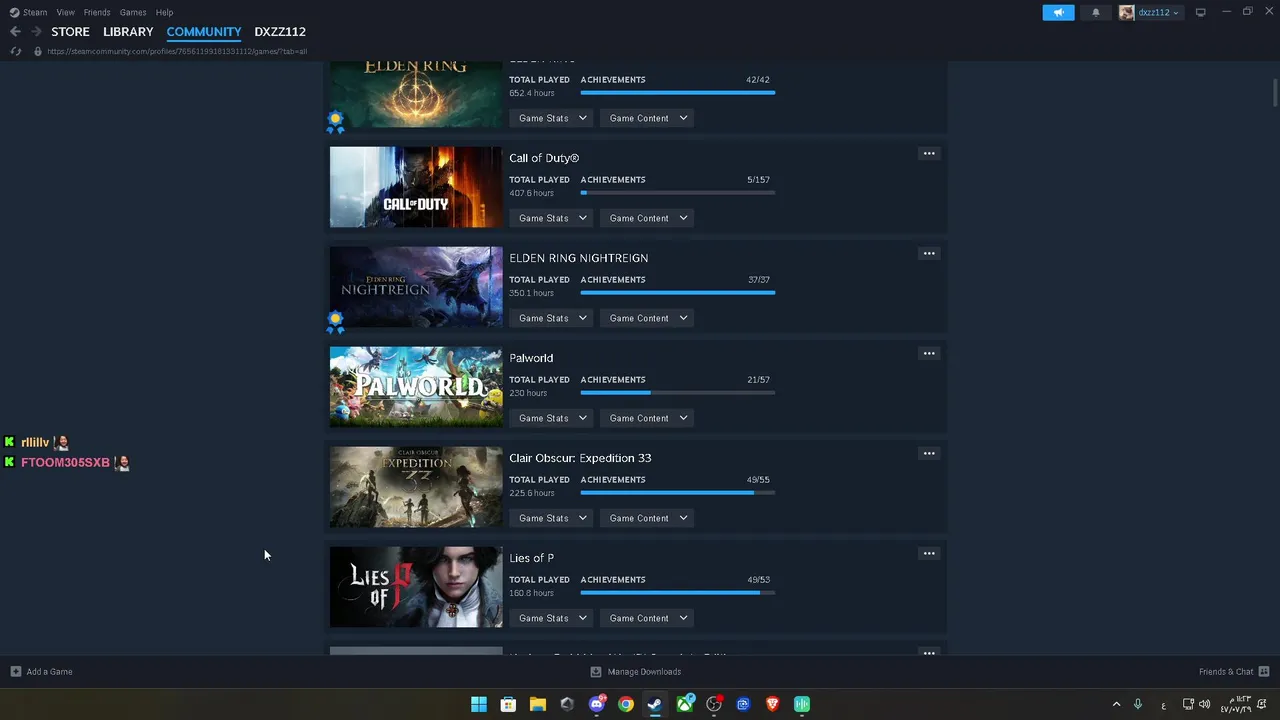The height and width of the screenshot is (720, 1280).
Task: Expand Game Stats for ELDEN RING NIGHTREIGN
Action: 552,318
